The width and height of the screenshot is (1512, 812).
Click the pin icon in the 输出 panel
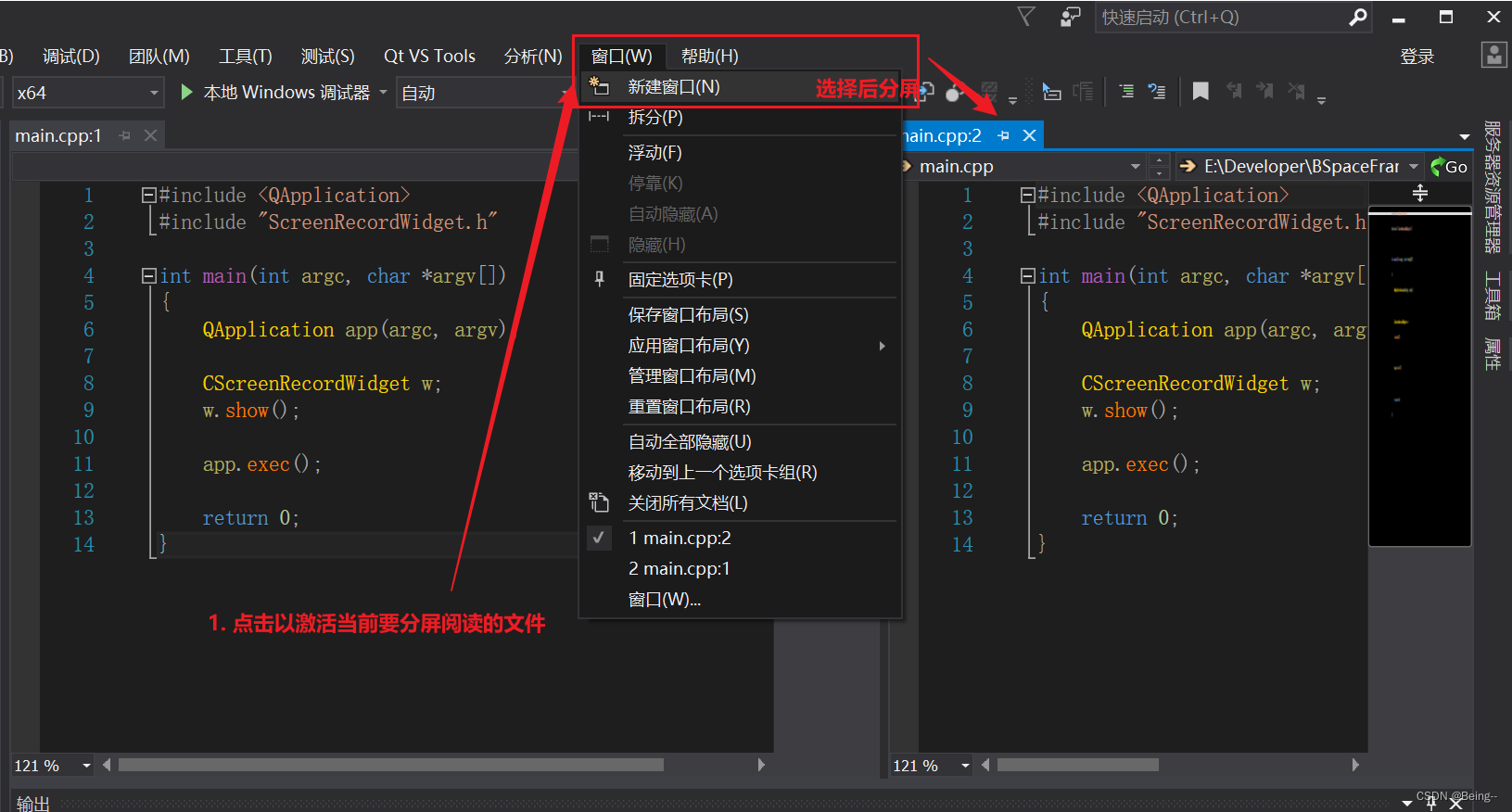[1431, 803]
